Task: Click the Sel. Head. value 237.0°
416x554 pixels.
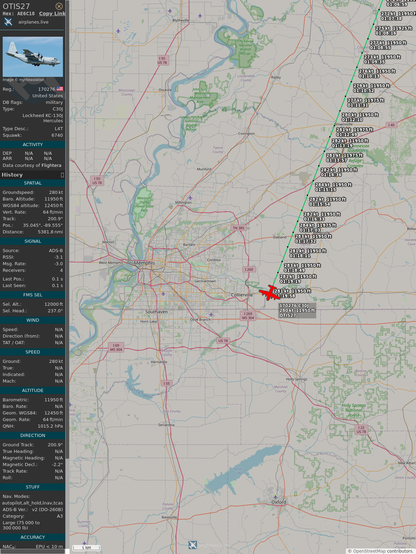Action: 55,311
